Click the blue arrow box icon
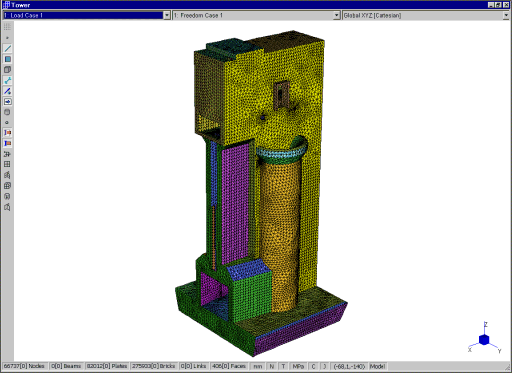Image resolution: width=512 pixels, height=373 pixels. click(x=7, y=102)
